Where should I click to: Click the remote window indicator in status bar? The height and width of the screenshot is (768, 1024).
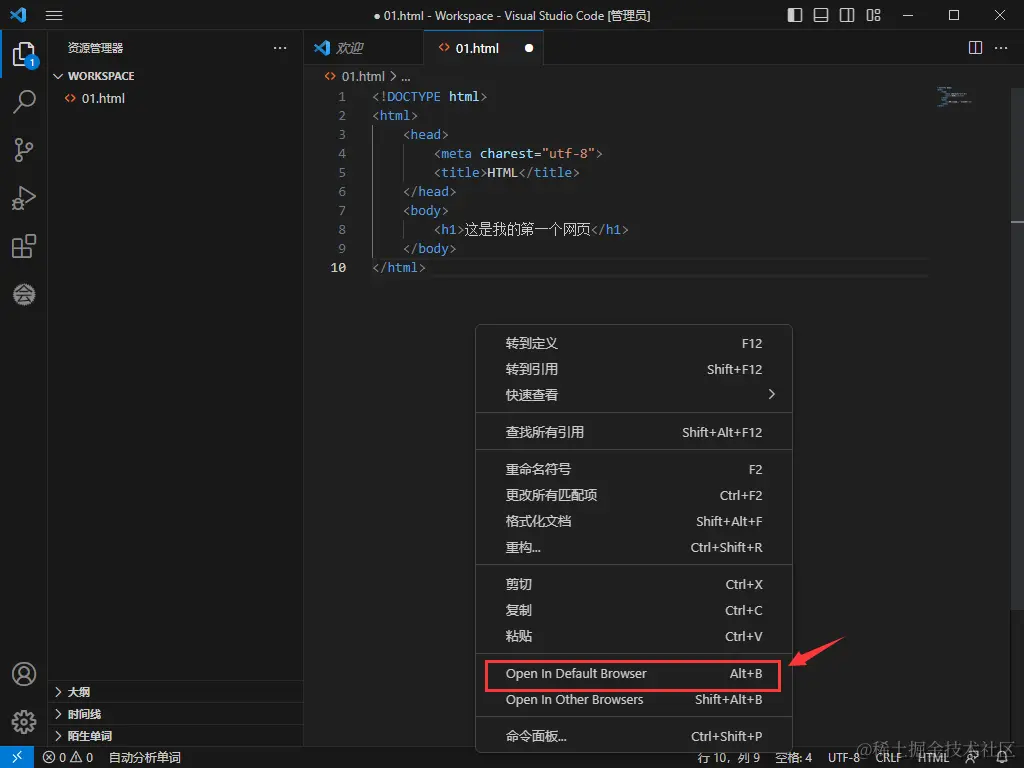click(17, 757)
